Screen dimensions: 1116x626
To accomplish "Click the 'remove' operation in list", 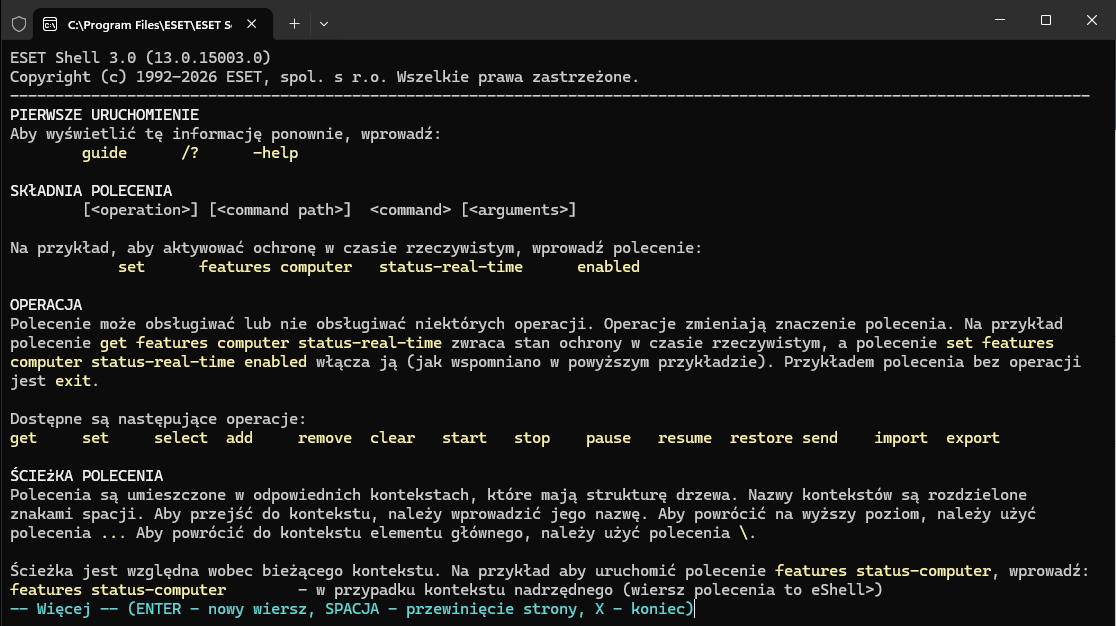I will 325,438.
